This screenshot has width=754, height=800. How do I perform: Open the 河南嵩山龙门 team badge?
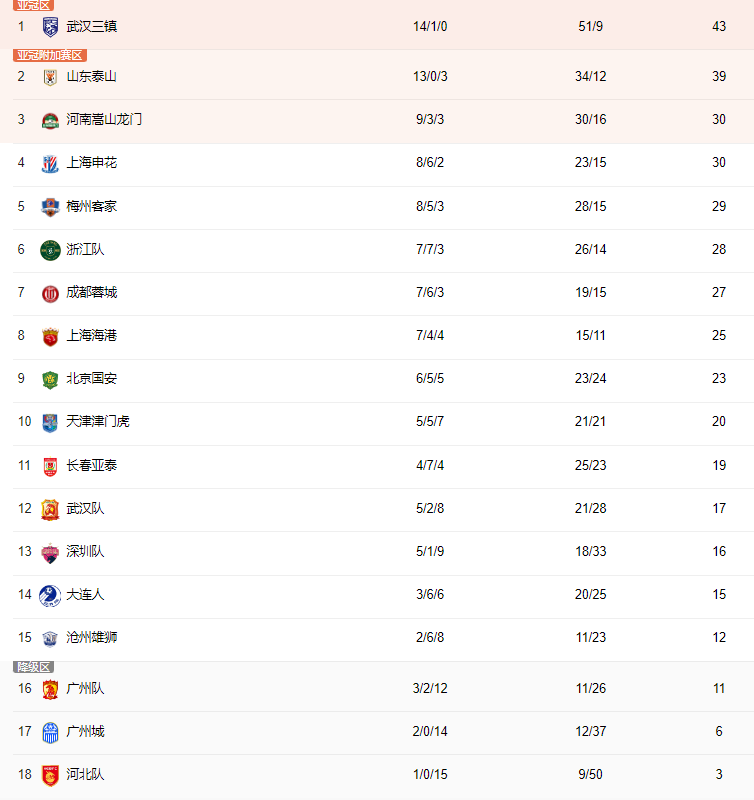(x=50, y=121)
